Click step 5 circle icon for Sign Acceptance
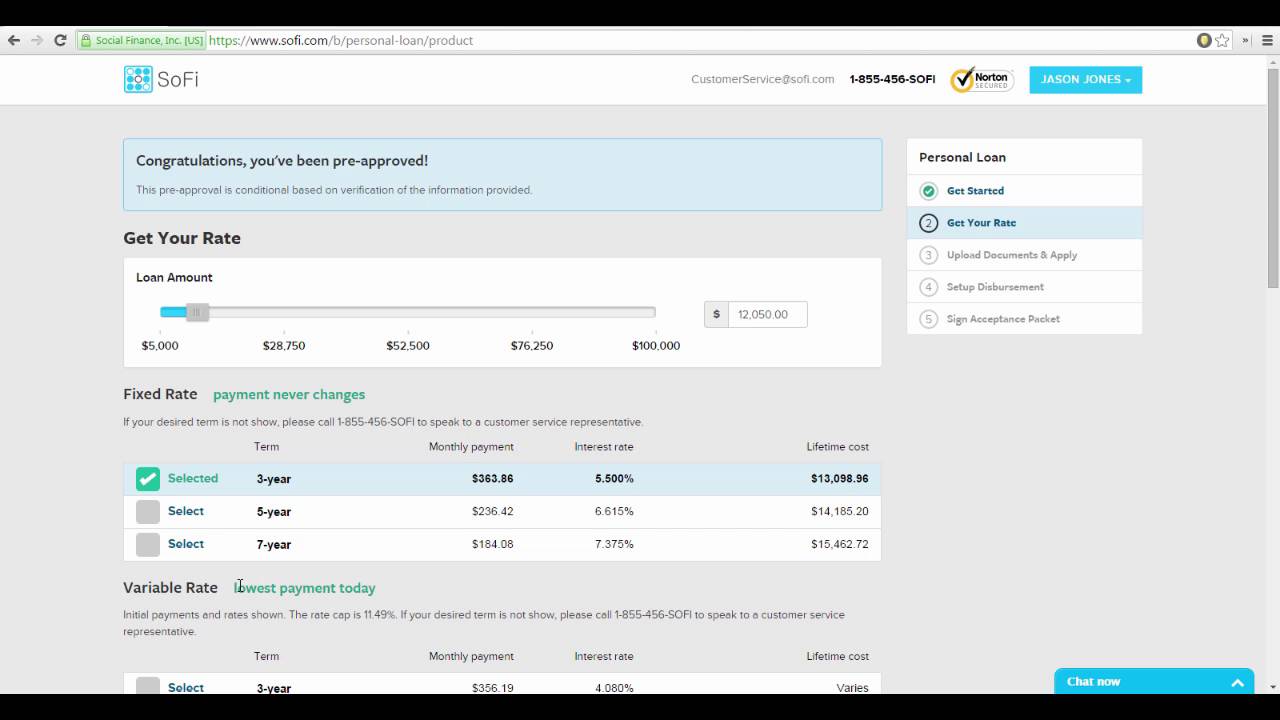The image size is (1280, 720). pyautogui.click(x=929, y=319)
